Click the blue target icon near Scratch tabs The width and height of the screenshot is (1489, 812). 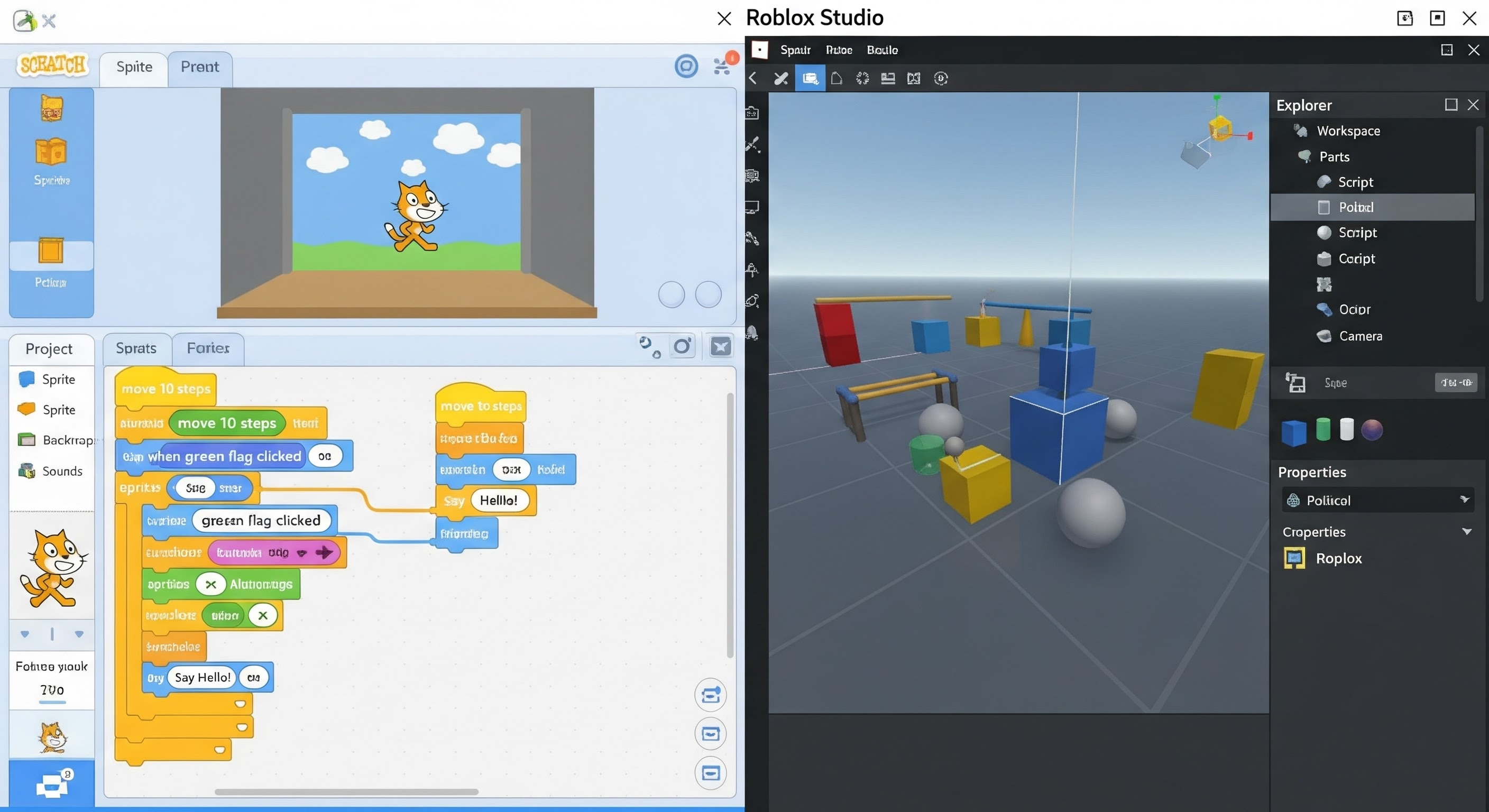pos(686,67)
